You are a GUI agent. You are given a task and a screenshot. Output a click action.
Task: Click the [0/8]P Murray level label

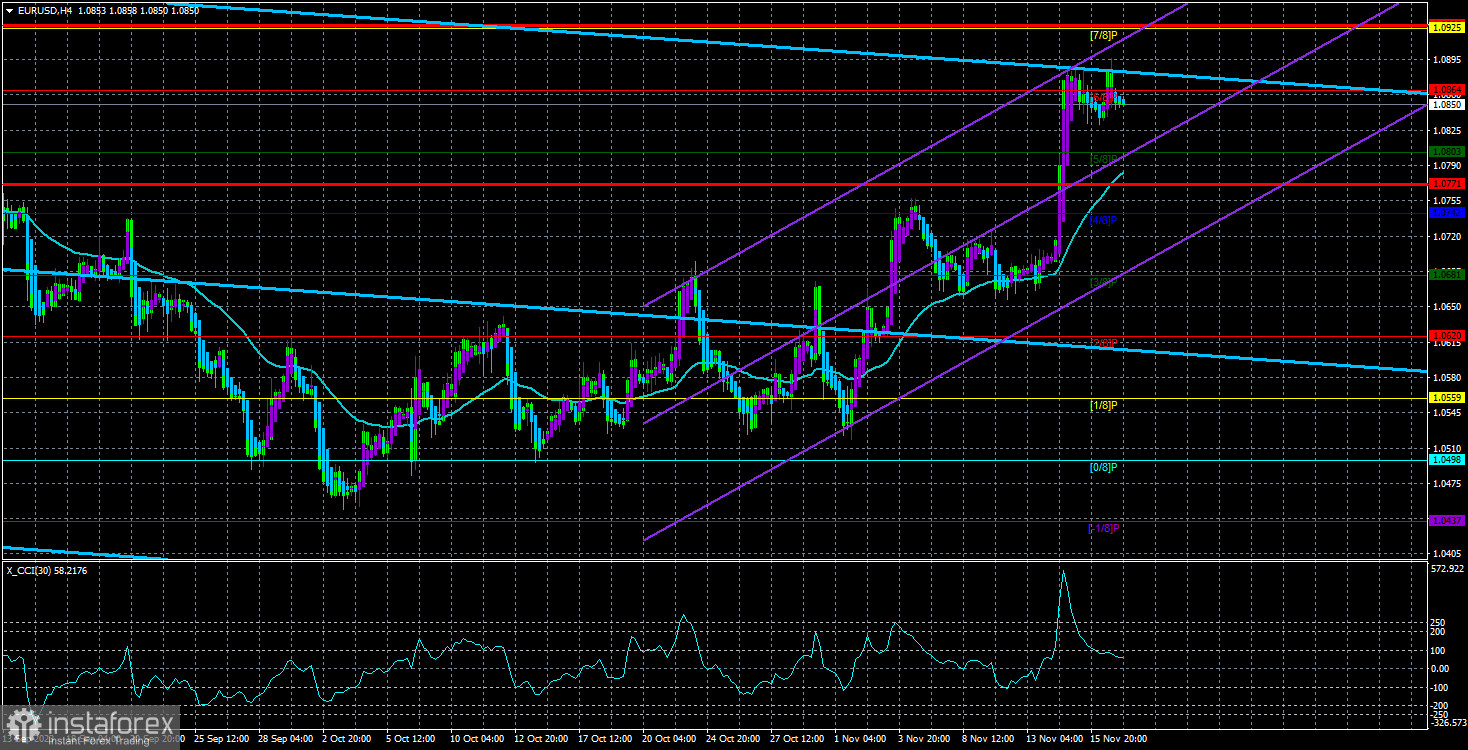click(x=1103, y=467)
